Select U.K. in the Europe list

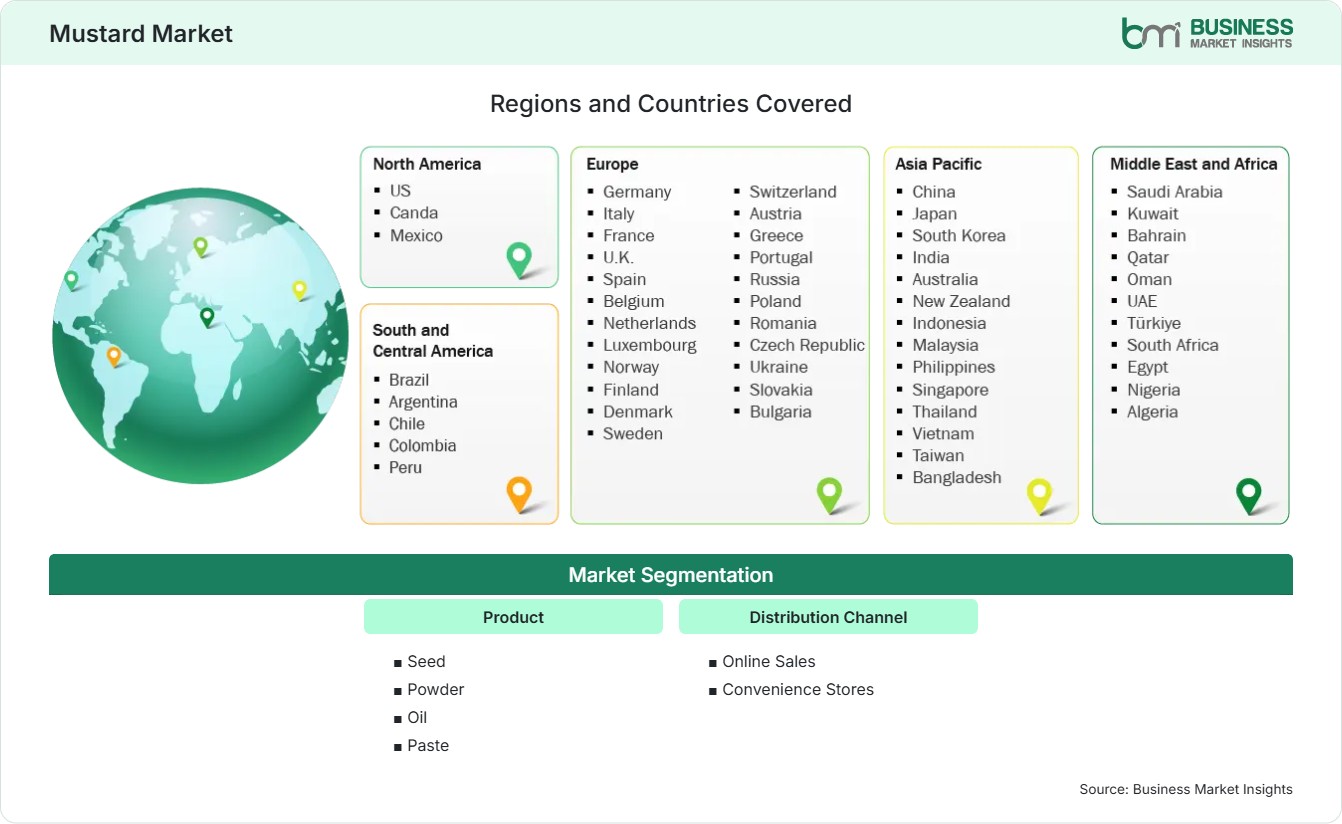[x=618, y=257]
